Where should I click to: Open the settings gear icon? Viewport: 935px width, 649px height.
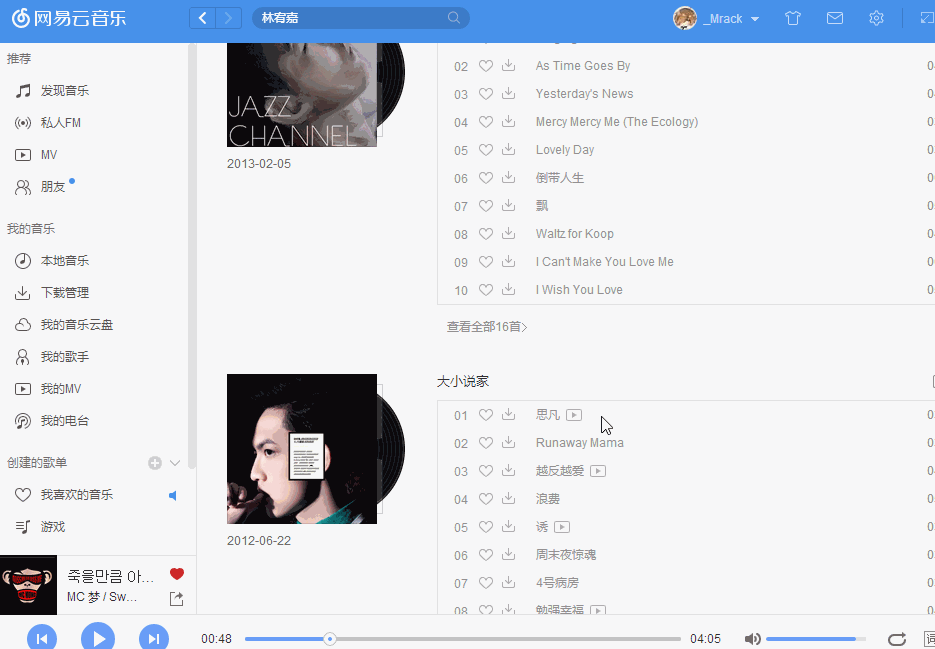[876, 18]
